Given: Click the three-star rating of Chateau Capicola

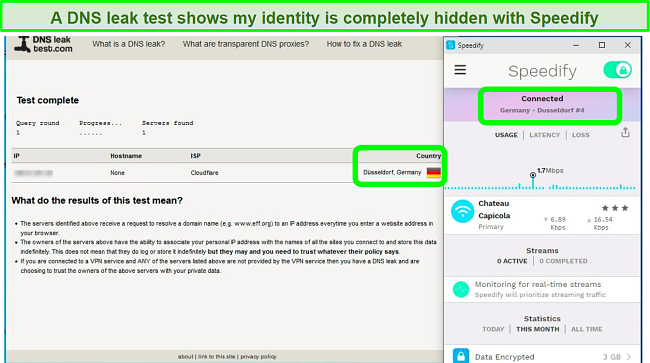Looking at the screenshot, I should [x=615, y=208].
